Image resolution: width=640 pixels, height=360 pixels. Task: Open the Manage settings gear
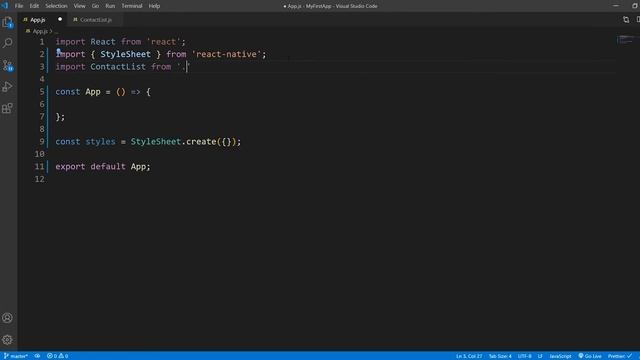point(7,340)
